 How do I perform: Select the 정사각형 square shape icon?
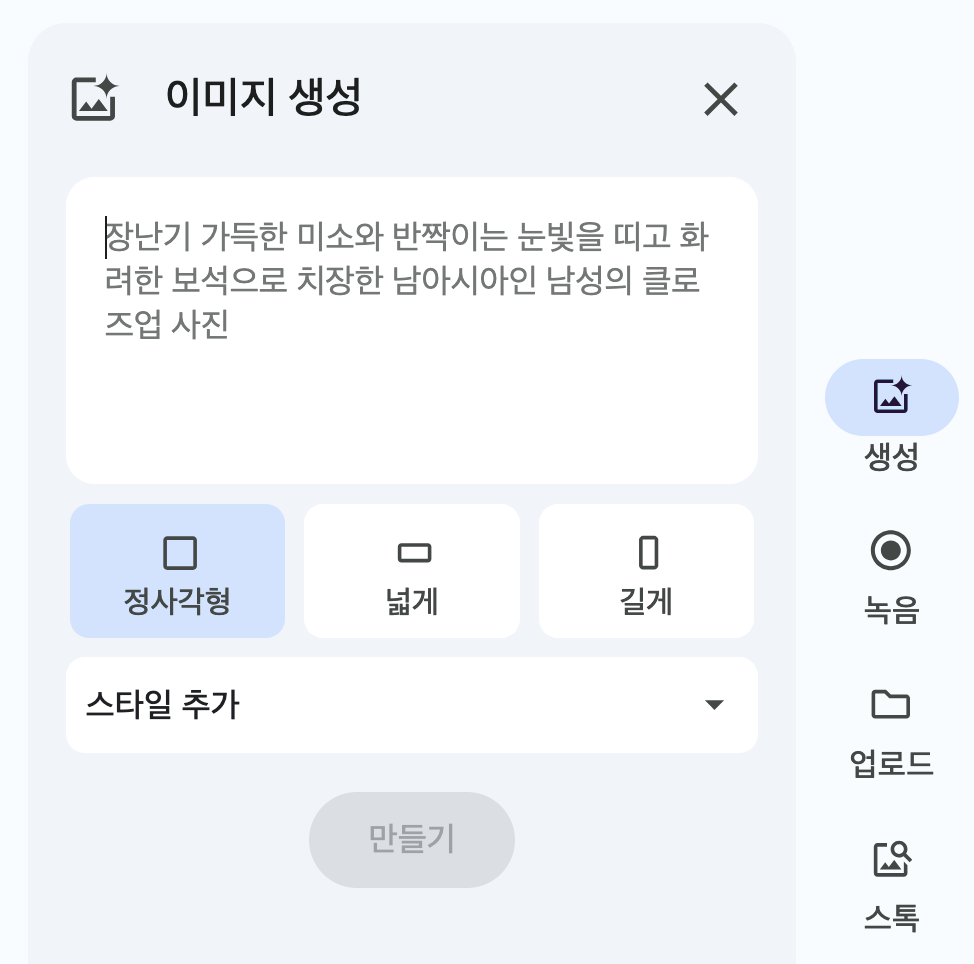179,553
